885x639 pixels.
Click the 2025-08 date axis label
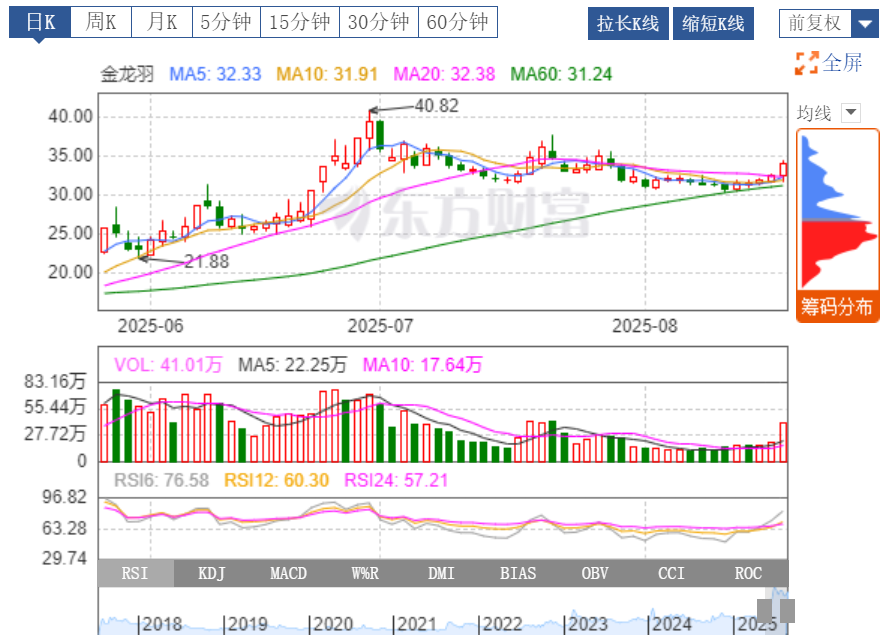(645, 326)
